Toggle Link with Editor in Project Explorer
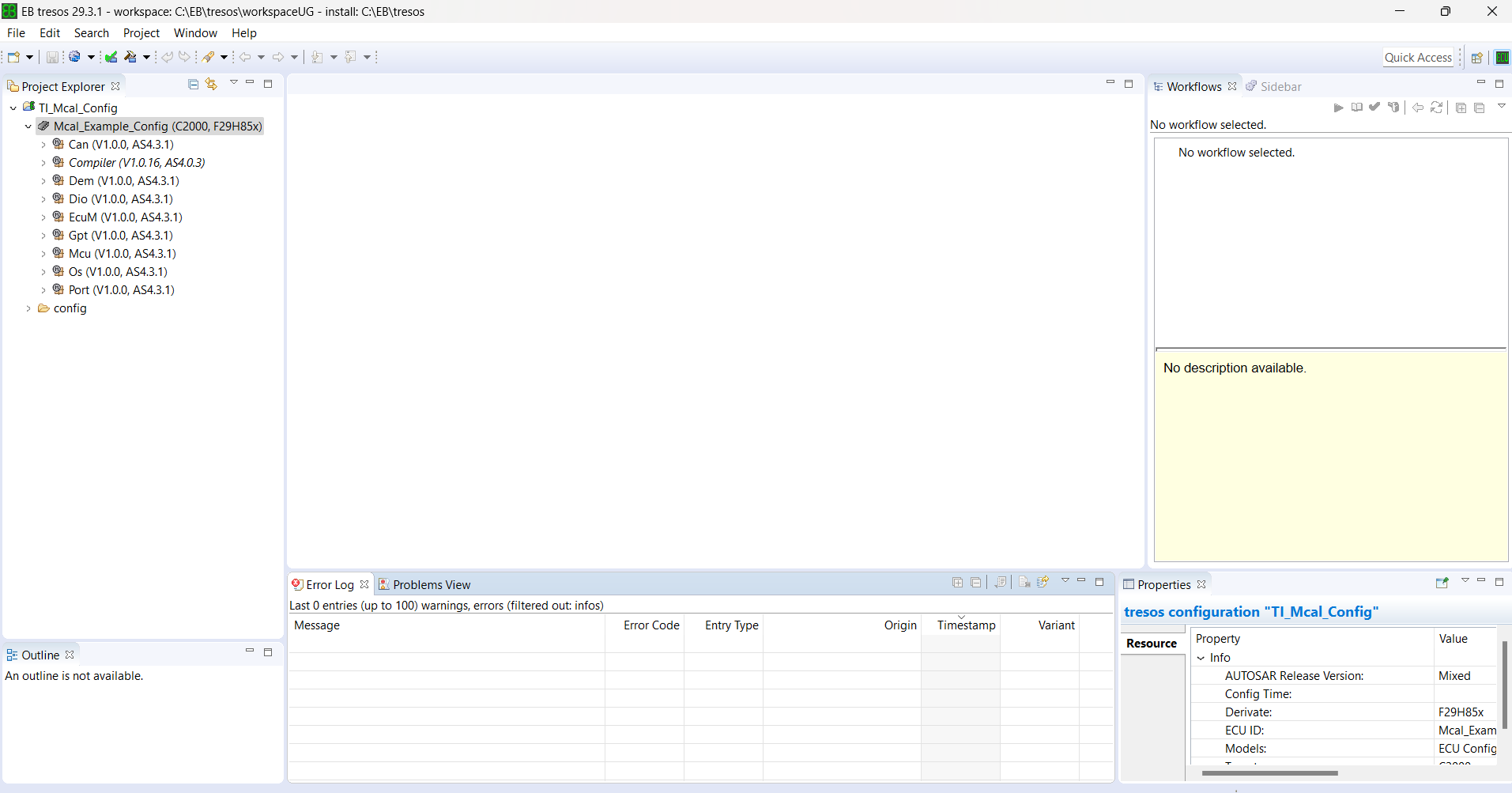 211,84
